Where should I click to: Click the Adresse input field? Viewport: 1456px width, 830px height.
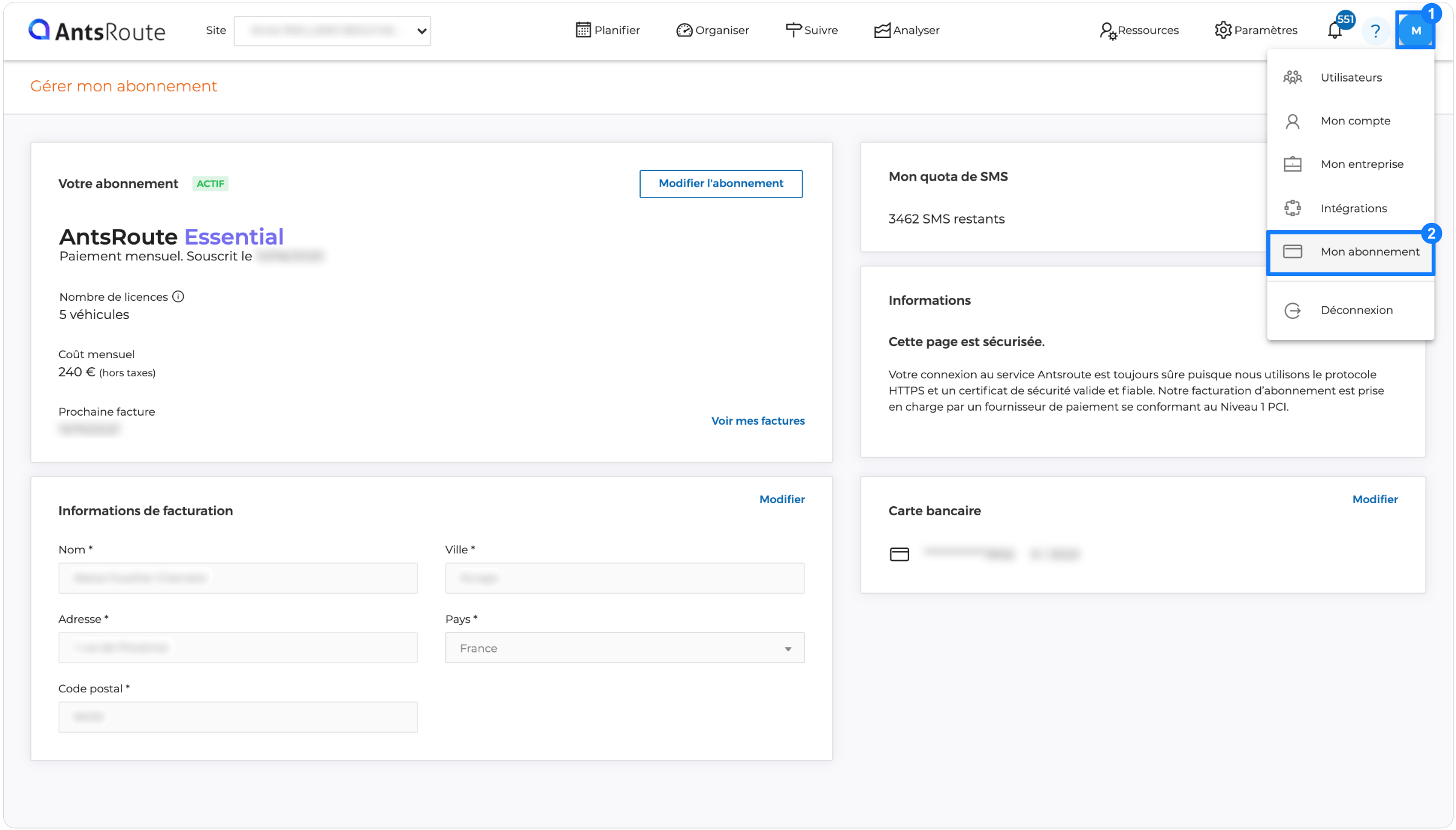[x=238, y=648]
